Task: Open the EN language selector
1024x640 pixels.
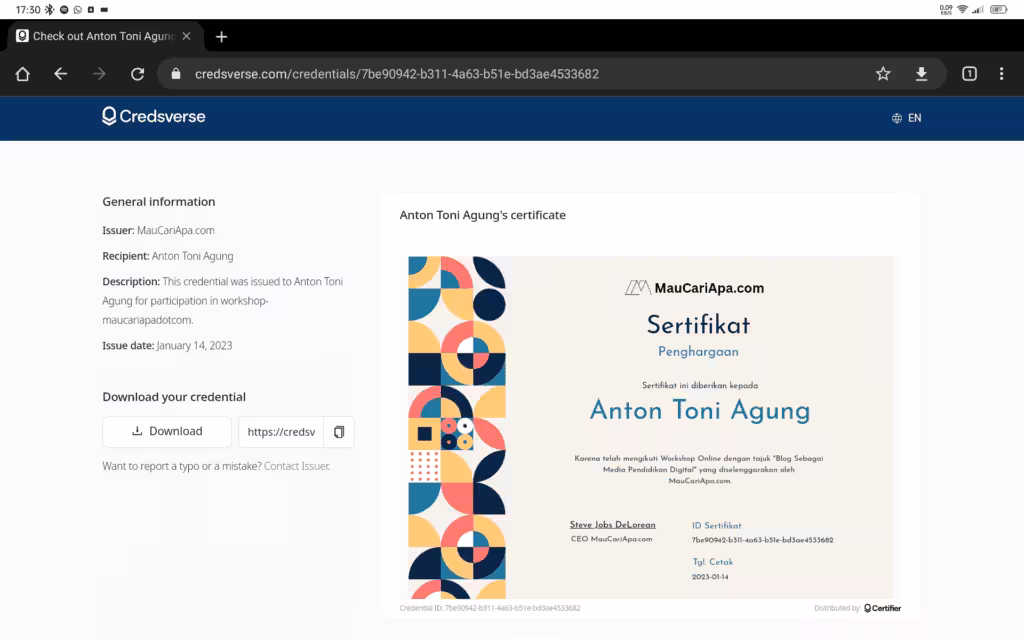Action: coord(906,118)
